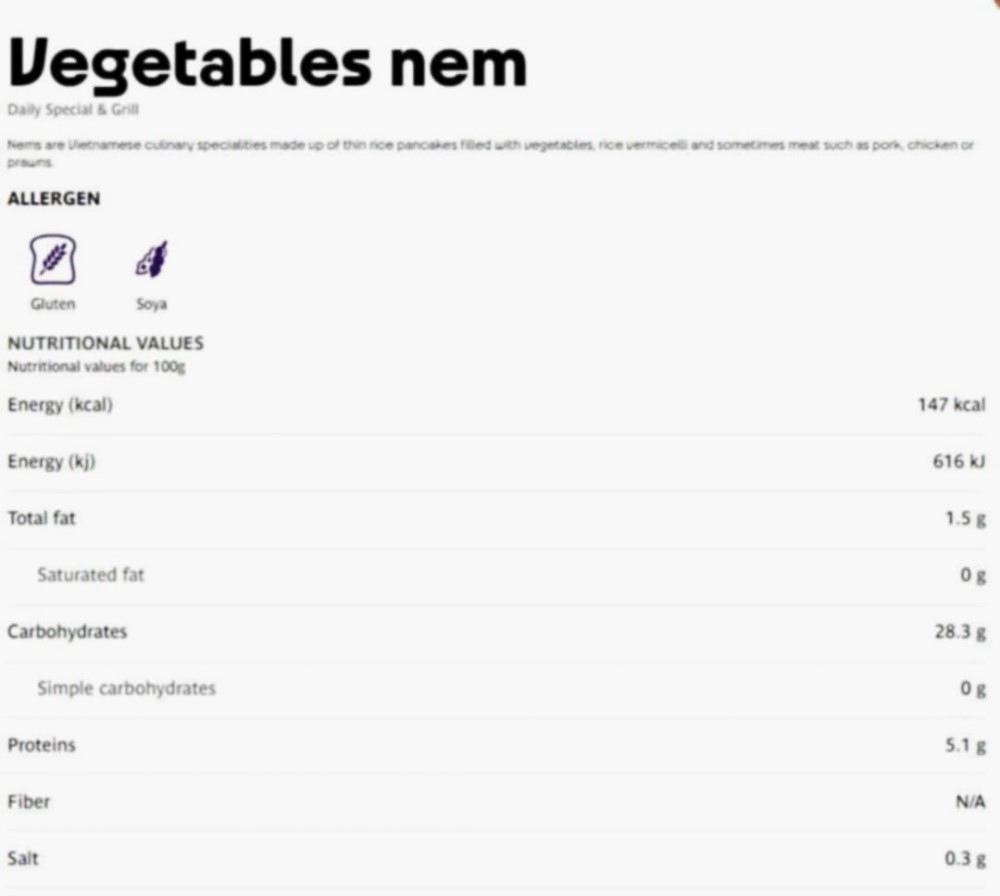Click the Saturated fat sub-row label
This screenshot has width=1000, height=896.
pyautogui.click(x=91, y=575)
